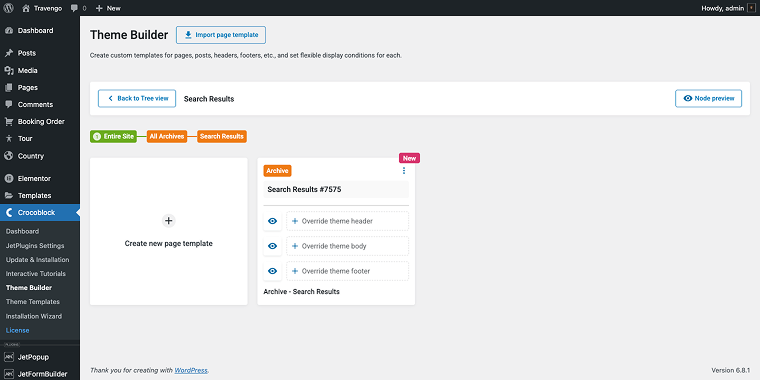Open Interactive Tutorials submenu
Viewport: 760px width, 380px height.
tap(35, 274)
